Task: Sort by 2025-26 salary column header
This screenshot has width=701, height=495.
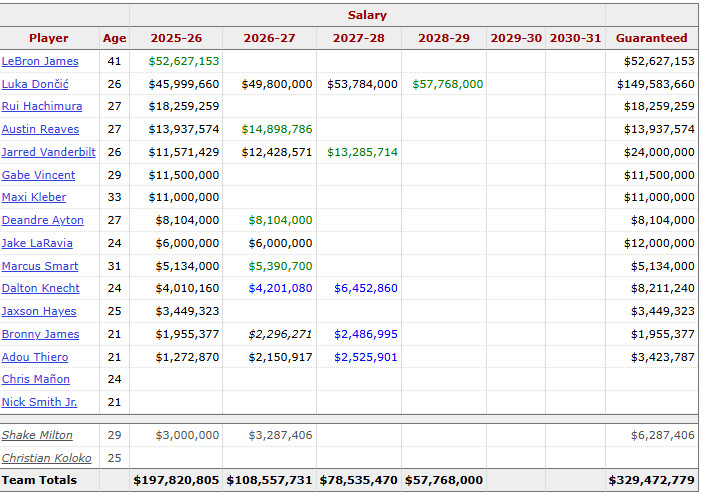Action: click(176, 38)
